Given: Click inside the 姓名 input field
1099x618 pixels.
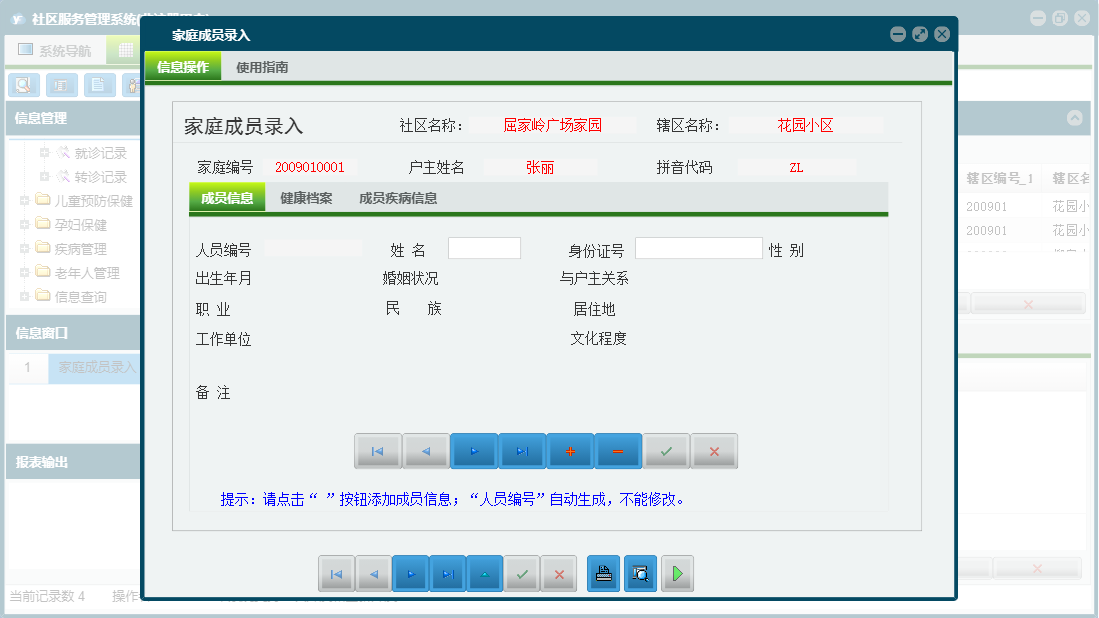Looking at the screenshot, I should (484, 247).
